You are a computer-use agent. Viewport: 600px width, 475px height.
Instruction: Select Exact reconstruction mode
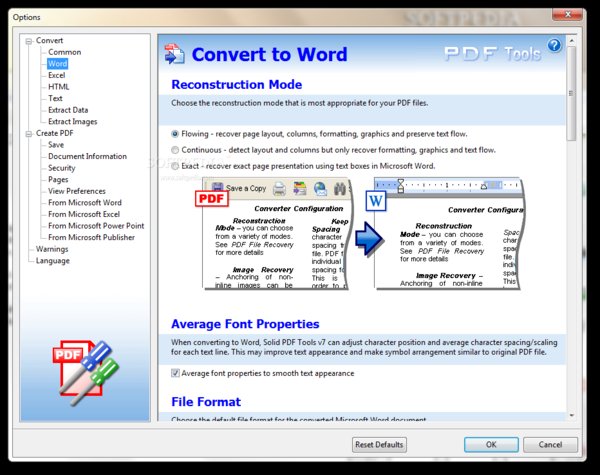[175, 166]
